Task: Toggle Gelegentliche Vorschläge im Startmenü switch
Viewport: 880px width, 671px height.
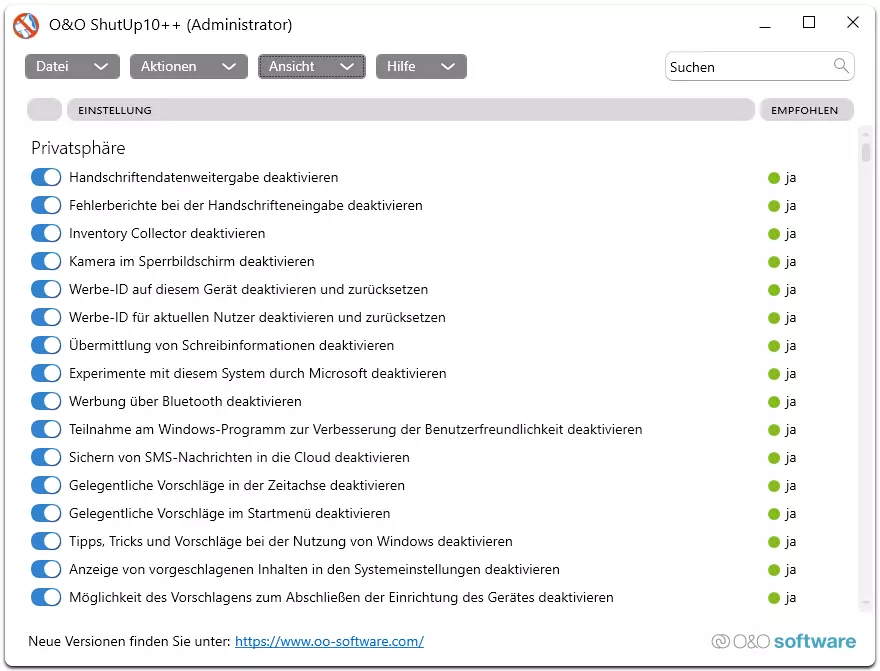Action: (x=46, y=514)
